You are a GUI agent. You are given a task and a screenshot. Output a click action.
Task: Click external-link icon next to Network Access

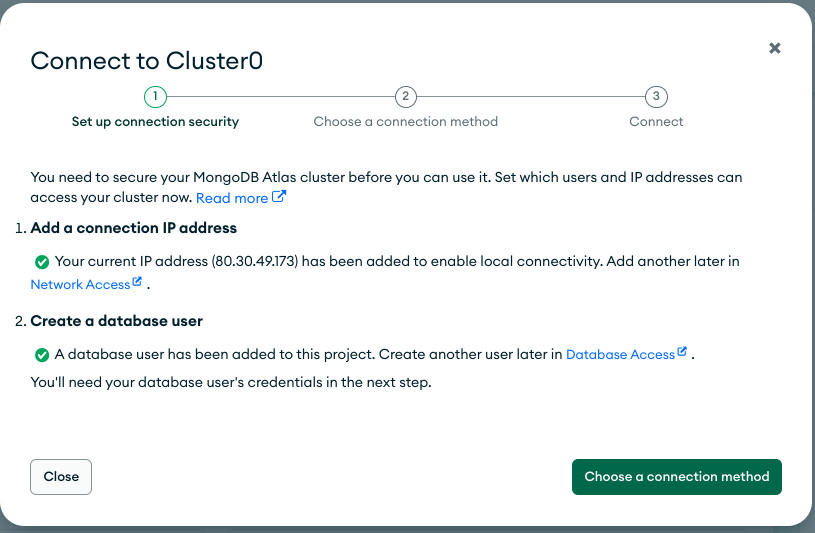click(x=137, y=281)
